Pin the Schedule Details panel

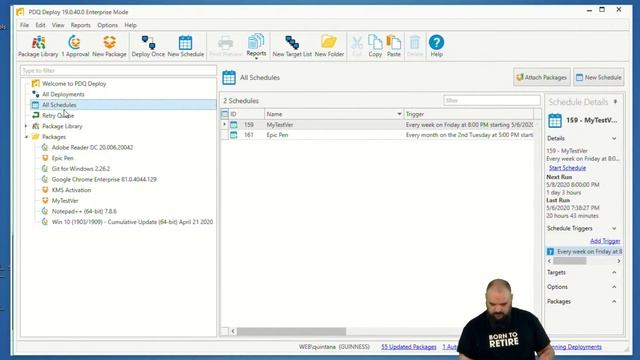616,102
